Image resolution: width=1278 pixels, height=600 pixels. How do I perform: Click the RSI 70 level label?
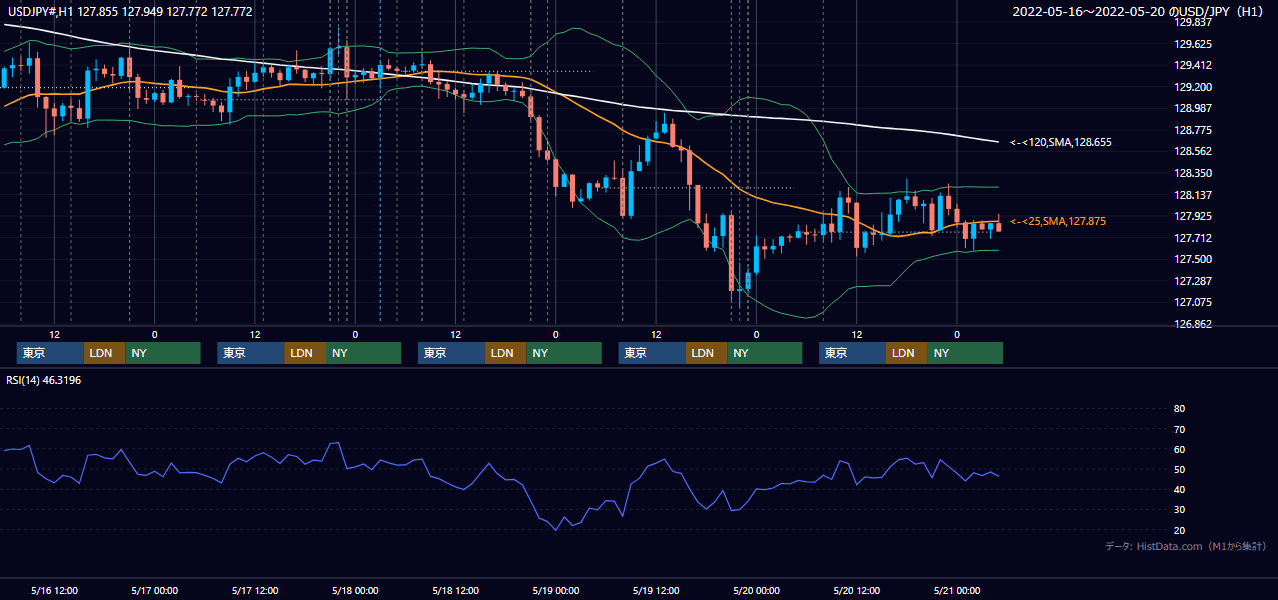tap(1179, 429)
